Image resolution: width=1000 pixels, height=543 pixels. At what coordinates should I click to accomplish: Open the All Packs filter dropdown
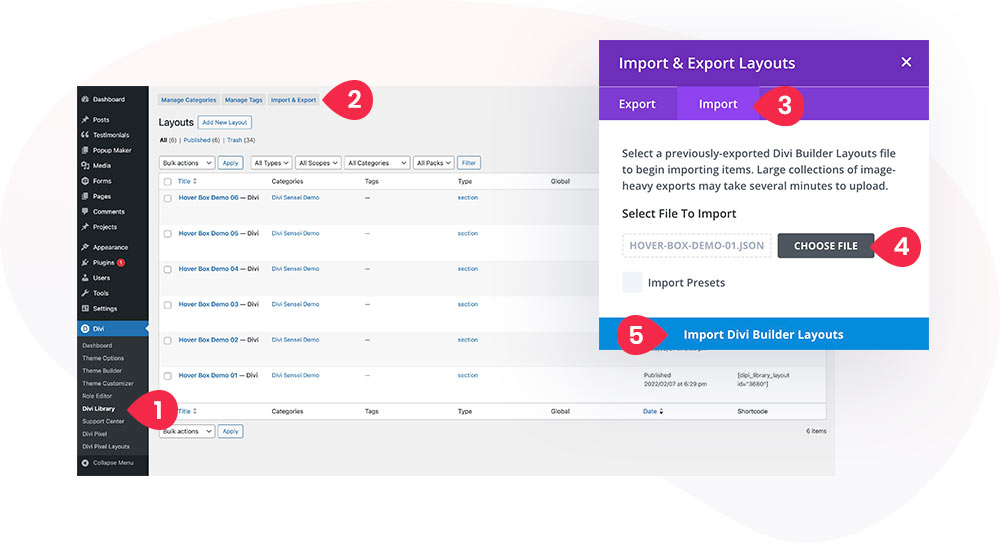(x=434, y=163)
